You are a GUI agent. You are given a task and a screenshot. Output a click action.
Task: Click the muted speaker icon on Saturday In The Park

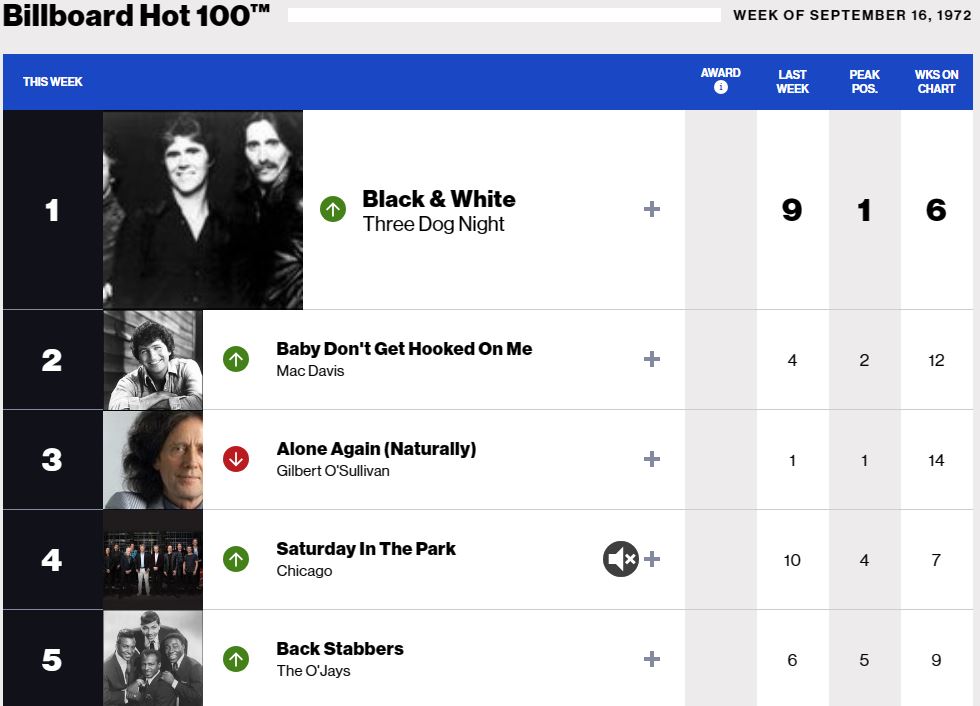[x=620, y=559]
